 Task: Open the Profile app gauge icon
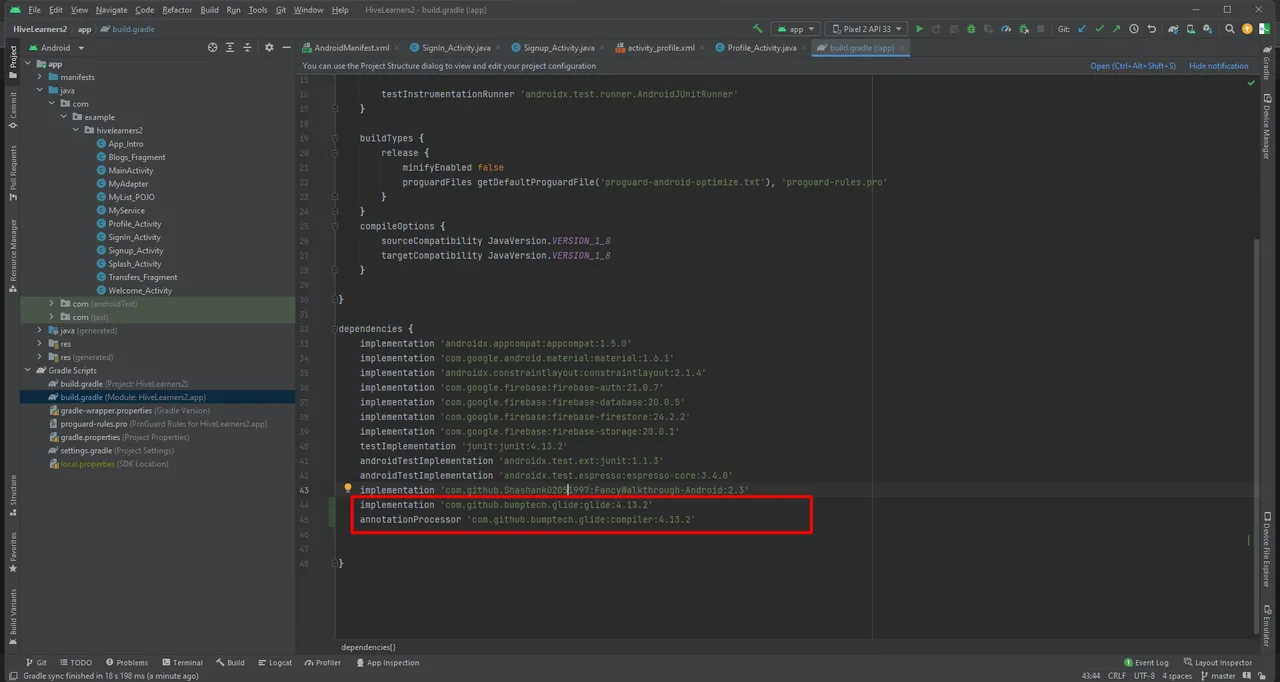(1006, 29)
